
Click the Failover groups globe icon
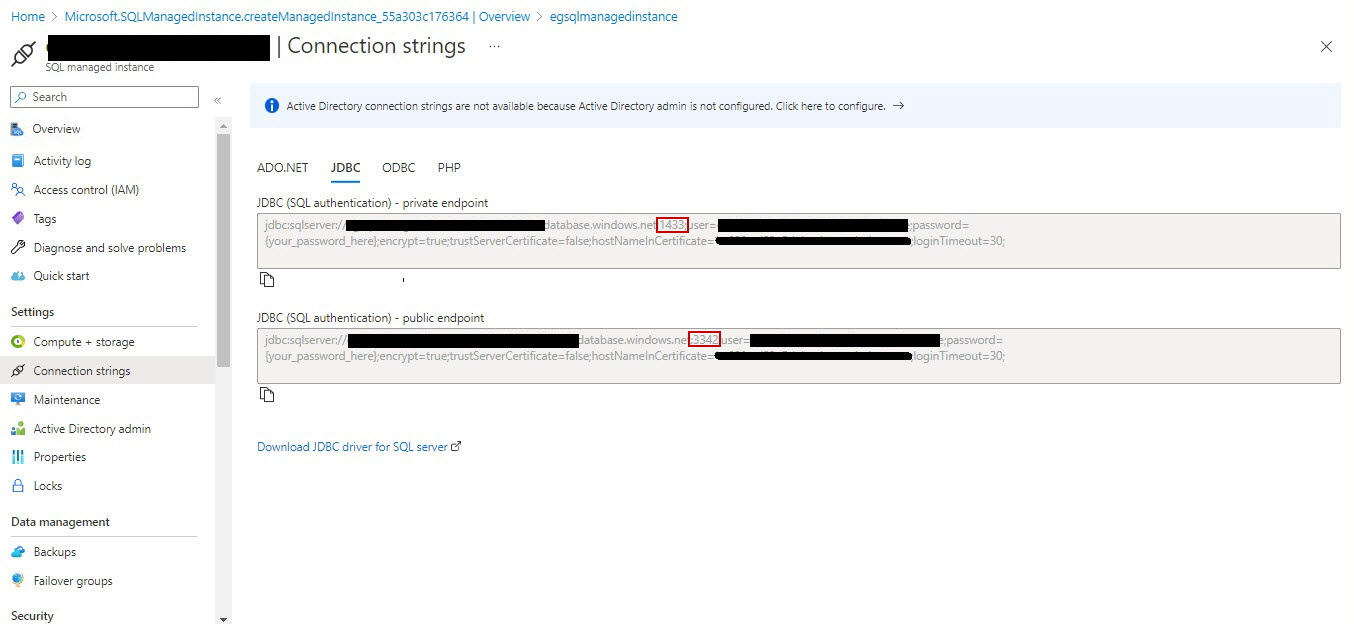point(17,581)
